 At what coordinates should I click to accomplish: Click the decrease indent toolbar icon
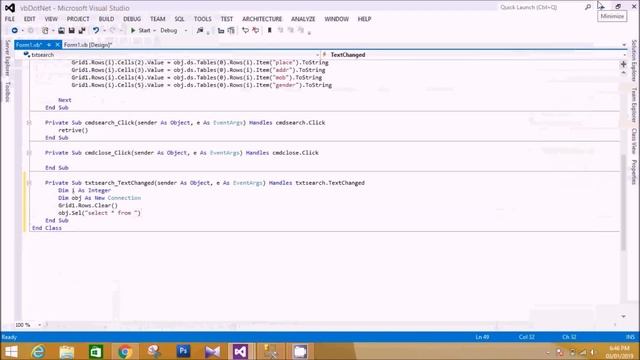(x=221, y=31)
